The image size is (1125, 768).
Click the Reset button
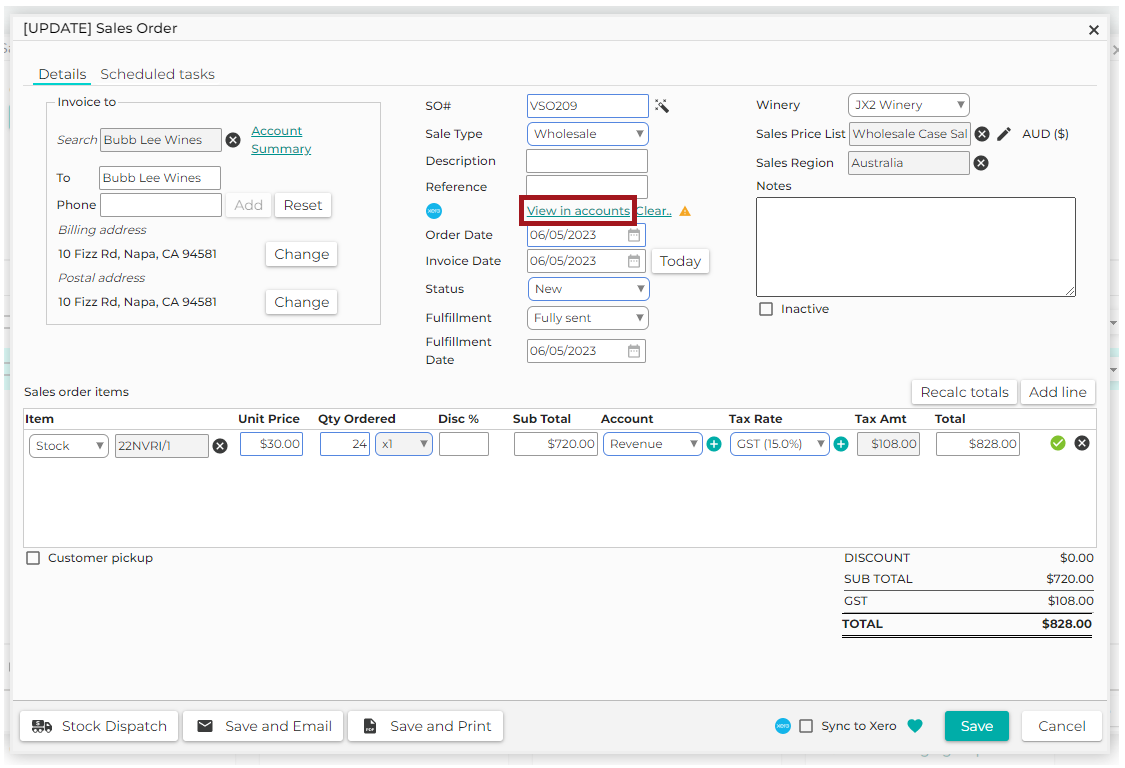pyautogui.click(x=303, y=205)
